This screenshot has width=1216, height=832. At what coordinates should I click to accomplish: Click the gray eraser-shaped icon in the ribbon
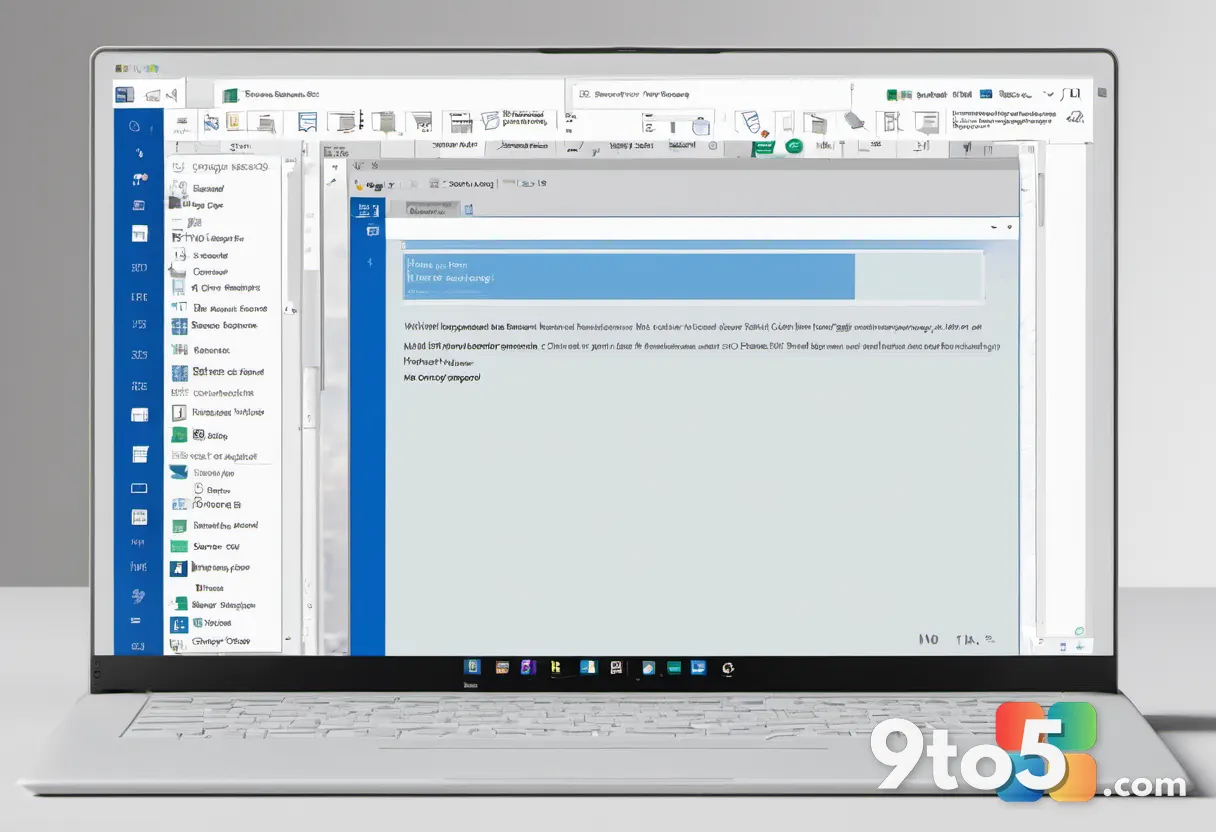(854, 121)
